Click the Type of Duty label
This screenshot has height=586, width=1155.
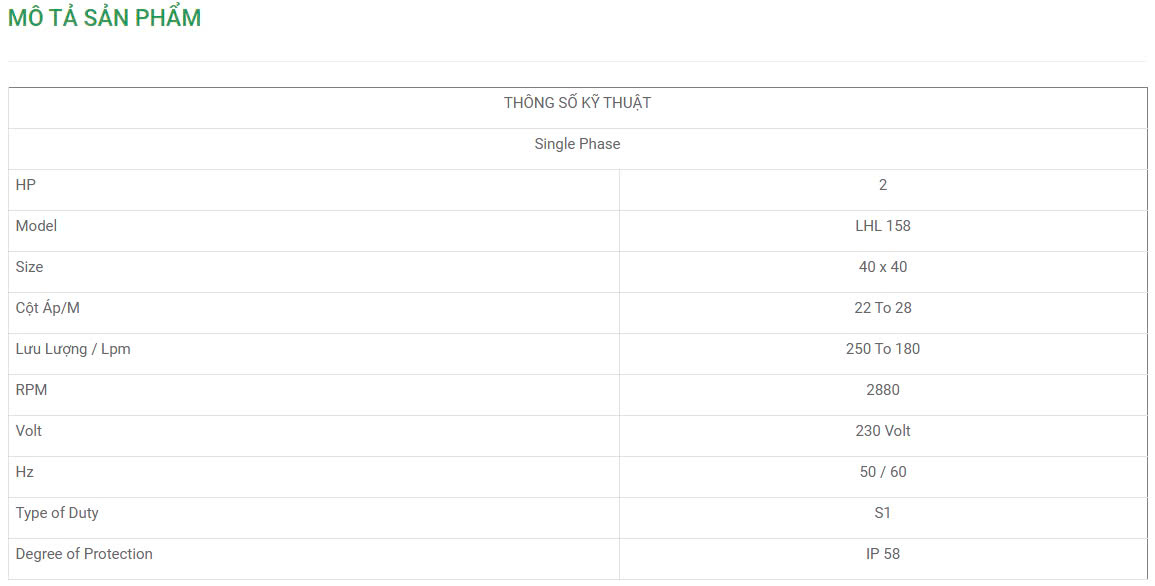[x=57, y=513]
